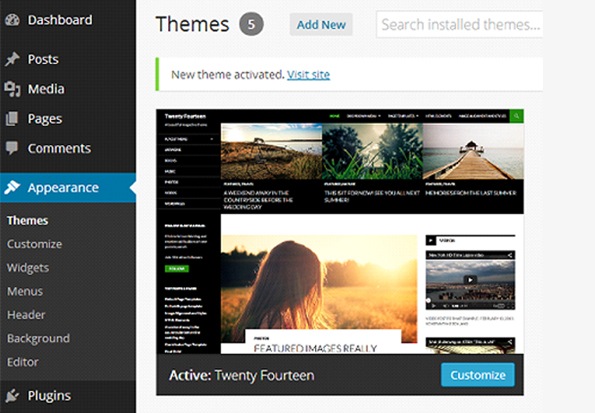The image size is (595, 413).
Task: Open the Widgets submenu item
Action: (x=28, y=268)
